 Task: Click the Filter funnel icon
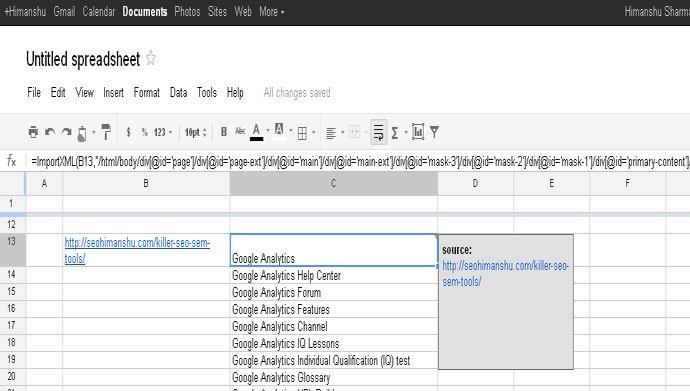pyautogui.click(x=434, y=132)
